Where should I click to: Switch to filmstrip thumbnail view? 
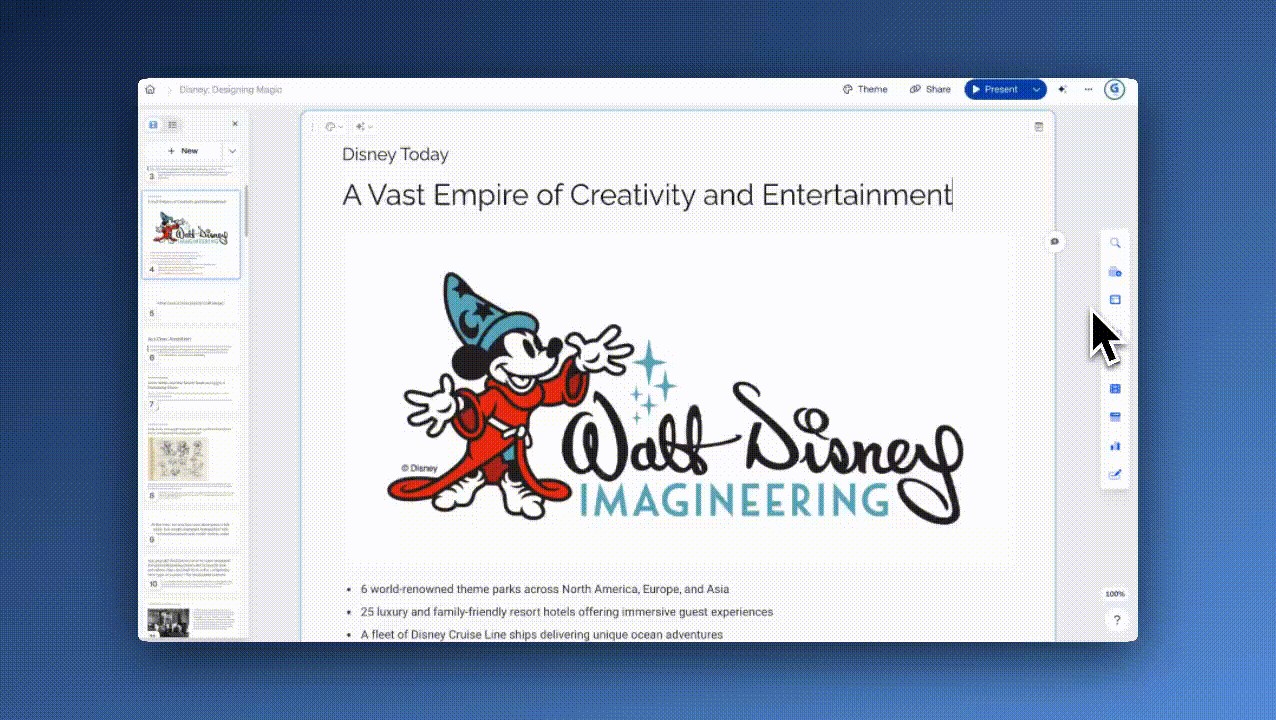coord(153,125)
